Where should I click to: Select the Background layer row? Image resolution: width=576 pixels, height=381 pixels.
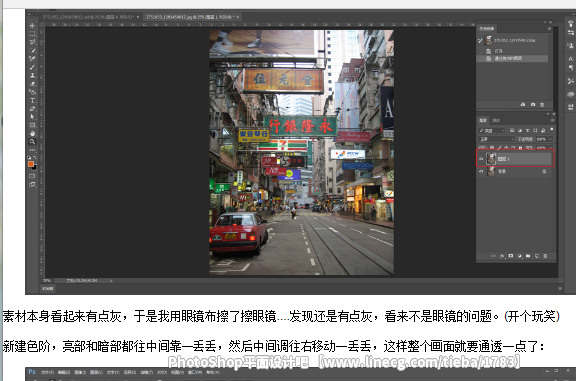pos(515,172)
